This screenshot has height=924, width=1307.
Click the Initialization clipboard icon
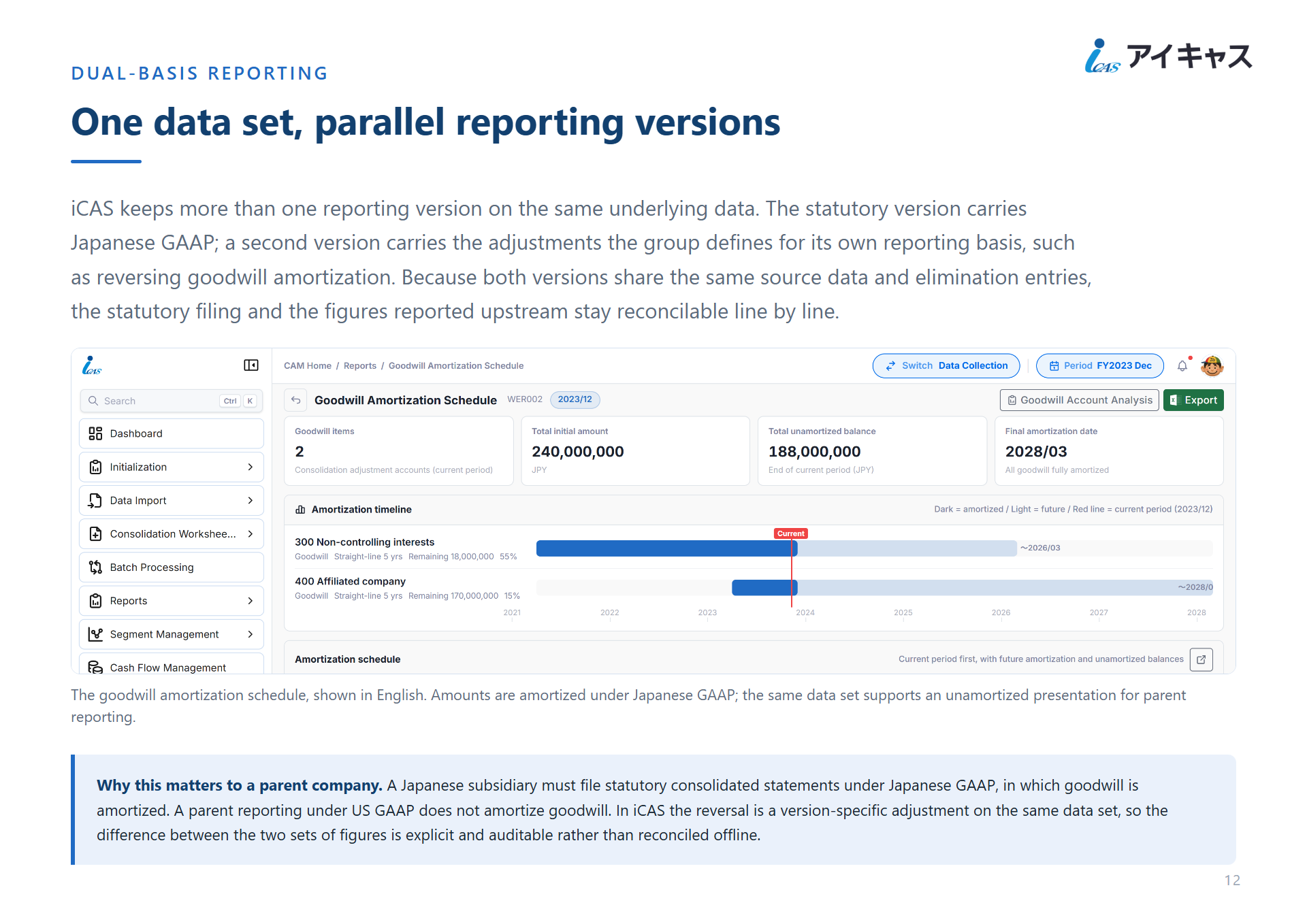[x=95, y=467]
